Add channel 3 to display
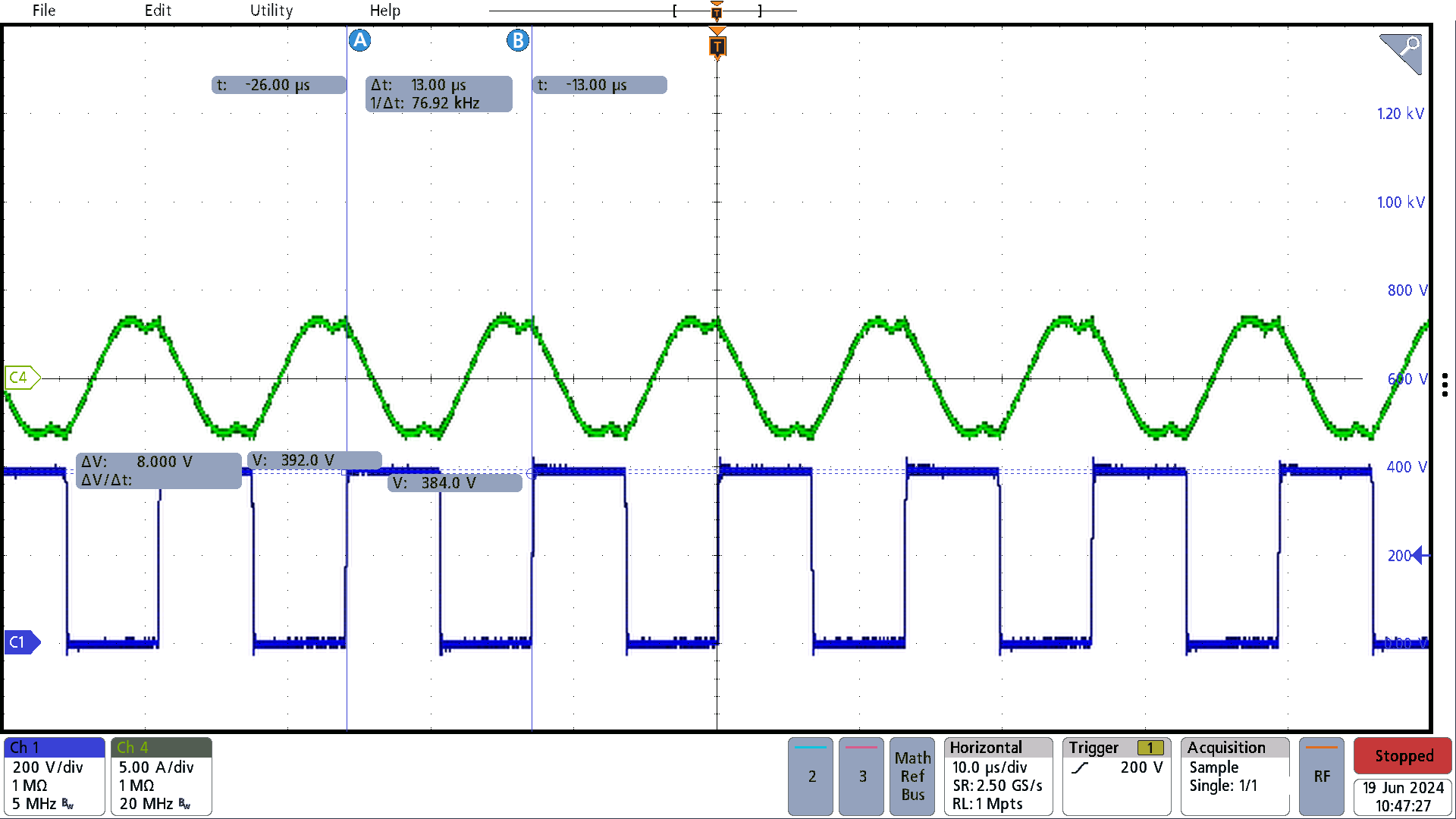The width and height of the screenshot is (1456, 819). 861,777
